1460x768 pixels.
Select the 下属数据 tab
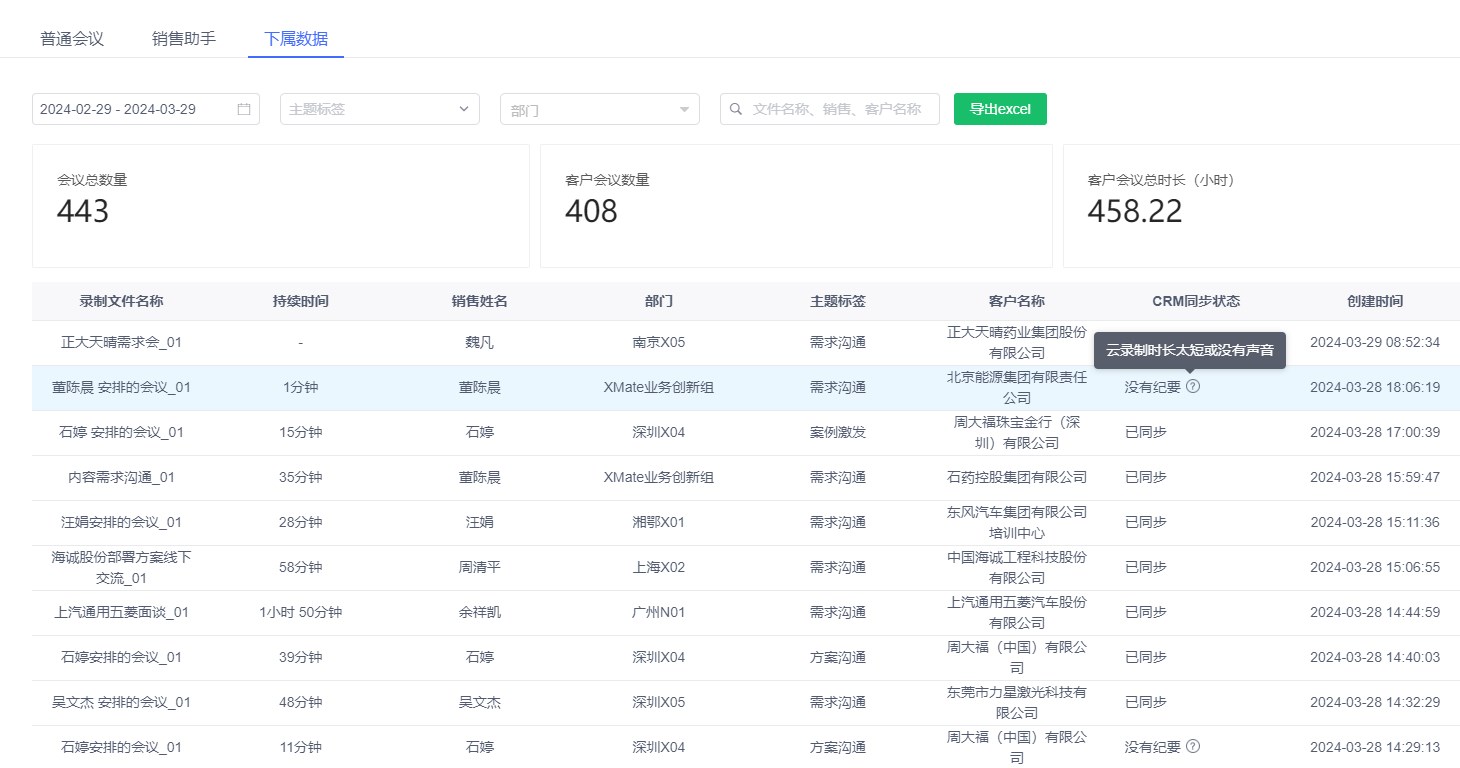[x=296, y=39]
